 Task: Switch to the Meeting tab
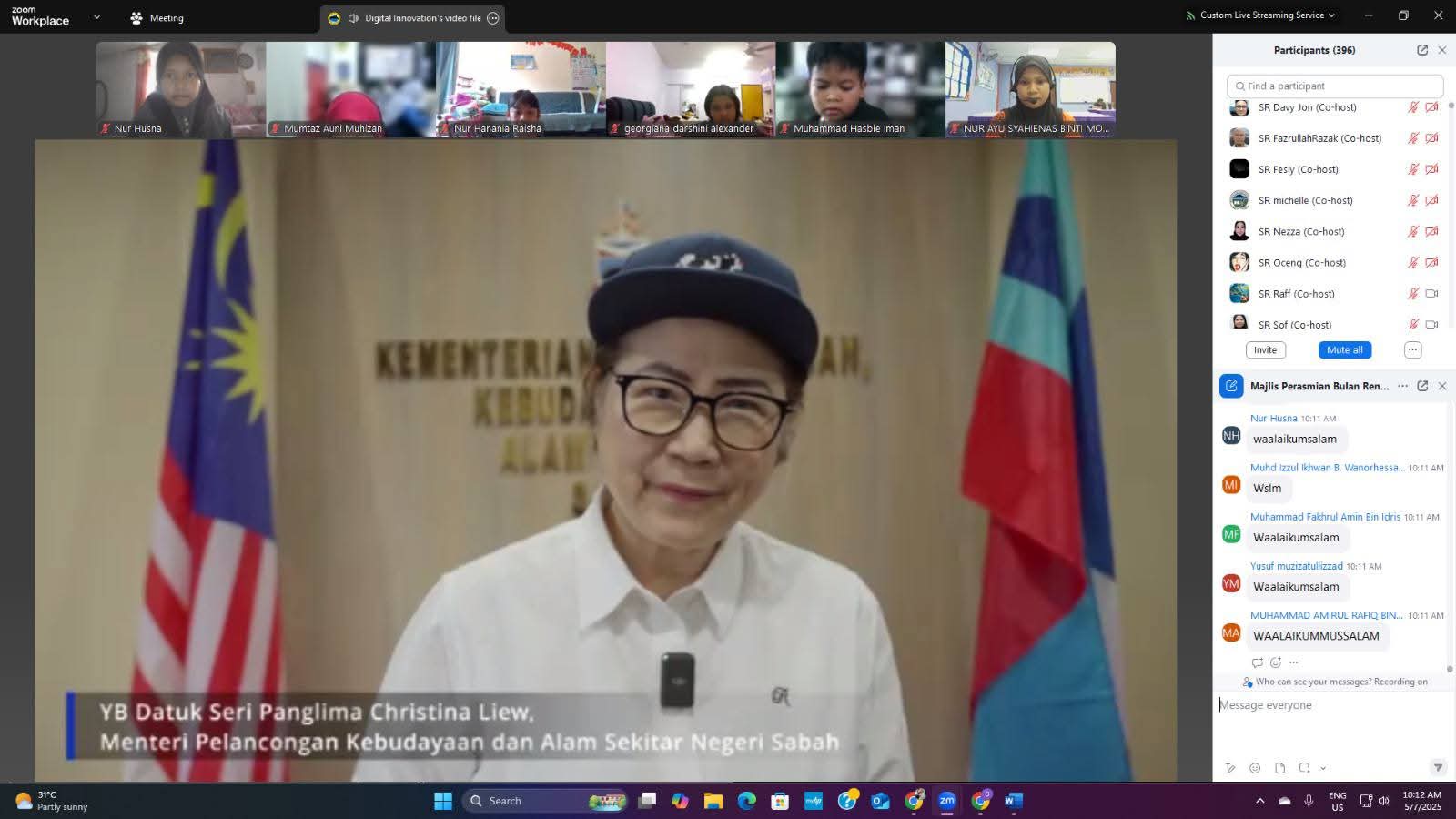(x=157, y=18)
